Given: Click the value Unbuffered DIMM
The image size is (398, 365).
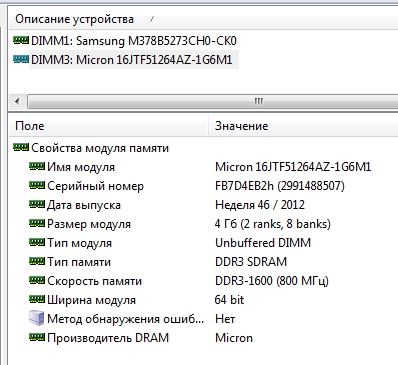Looking at the screenshot, I should (263, 243).
